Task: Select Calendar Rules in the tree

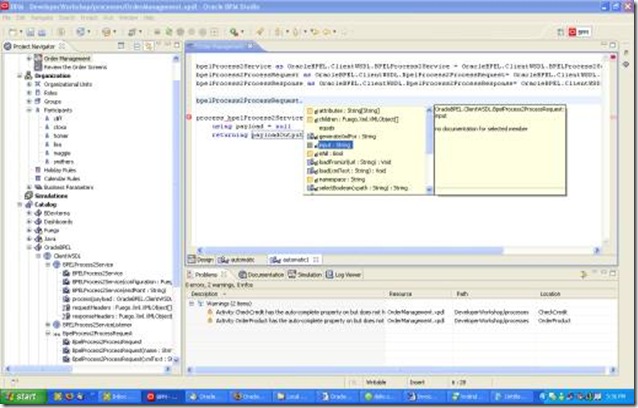Action: point(62,179)
